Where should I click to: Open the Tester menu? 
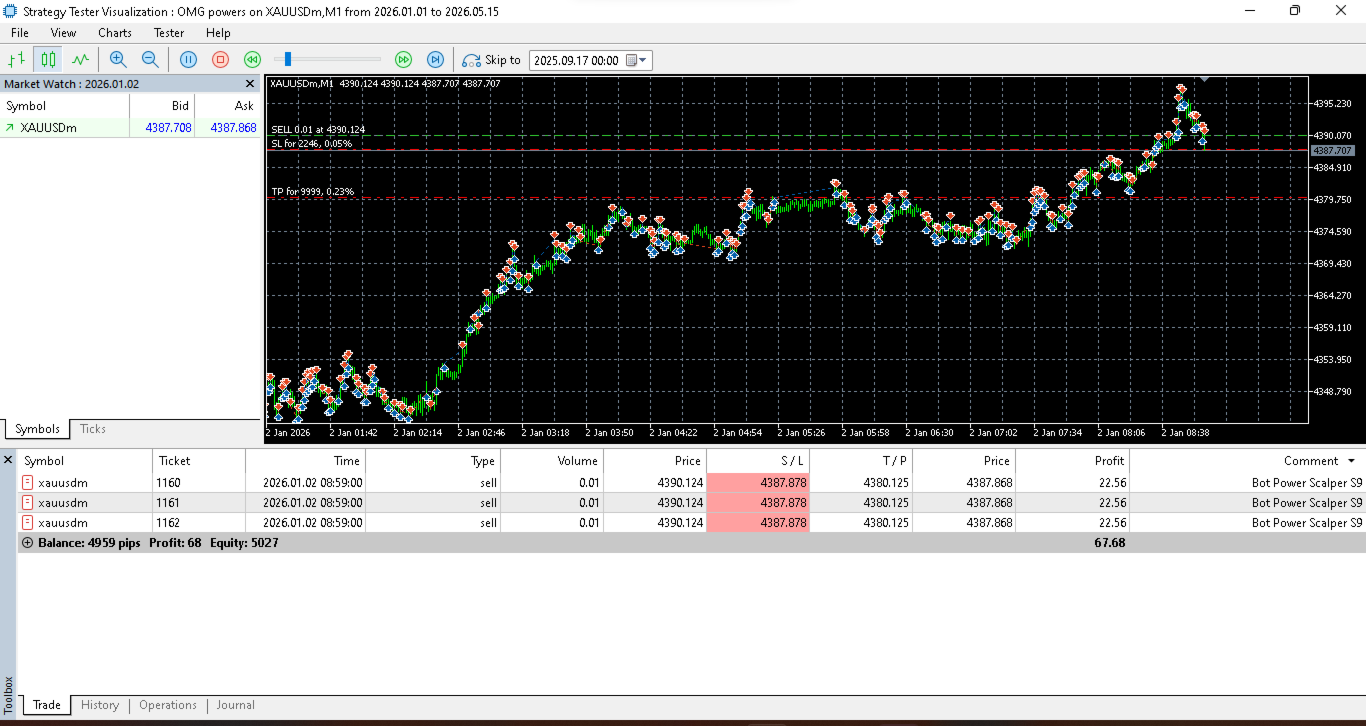tap(169, 33)
